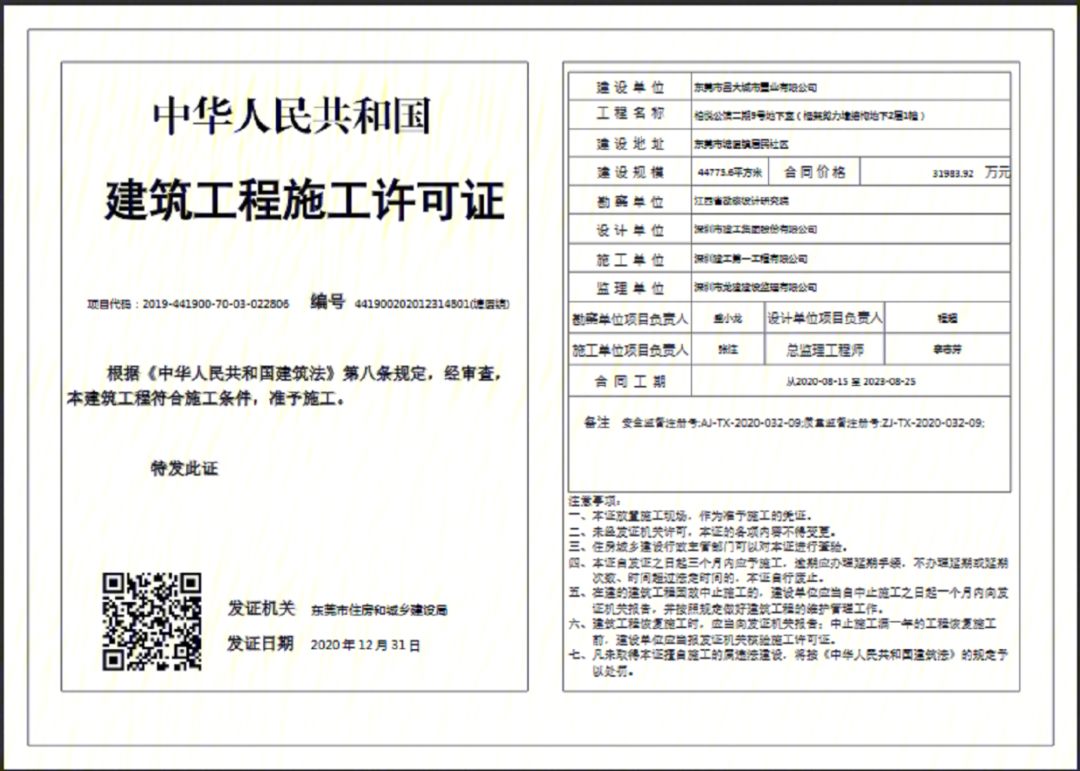
Task: Click the 勘察单位 label cell
Action: pos(630,201)
